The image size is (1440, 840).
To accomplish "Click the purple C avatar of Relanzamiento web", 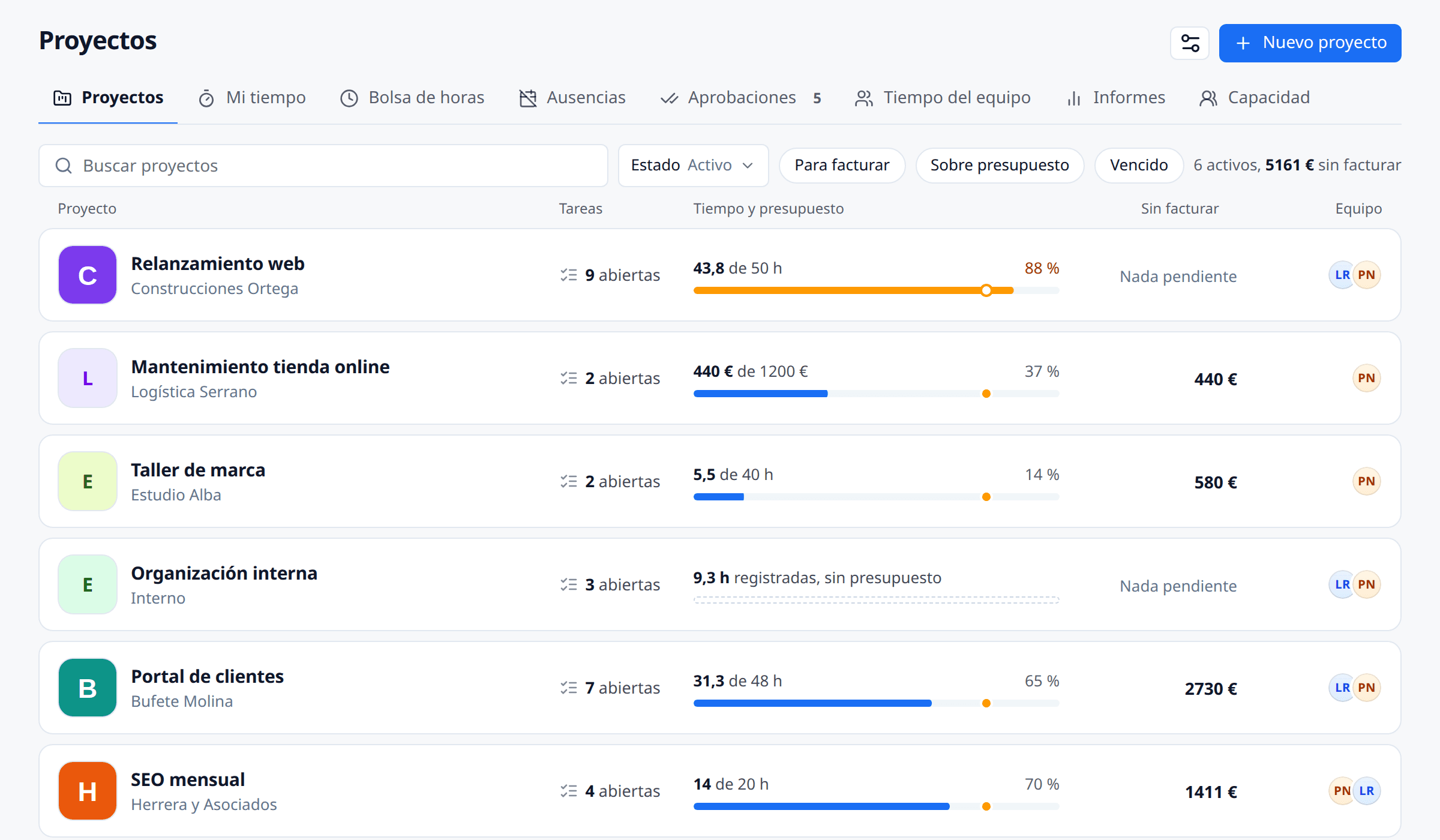I will click(x=88, y=275).
